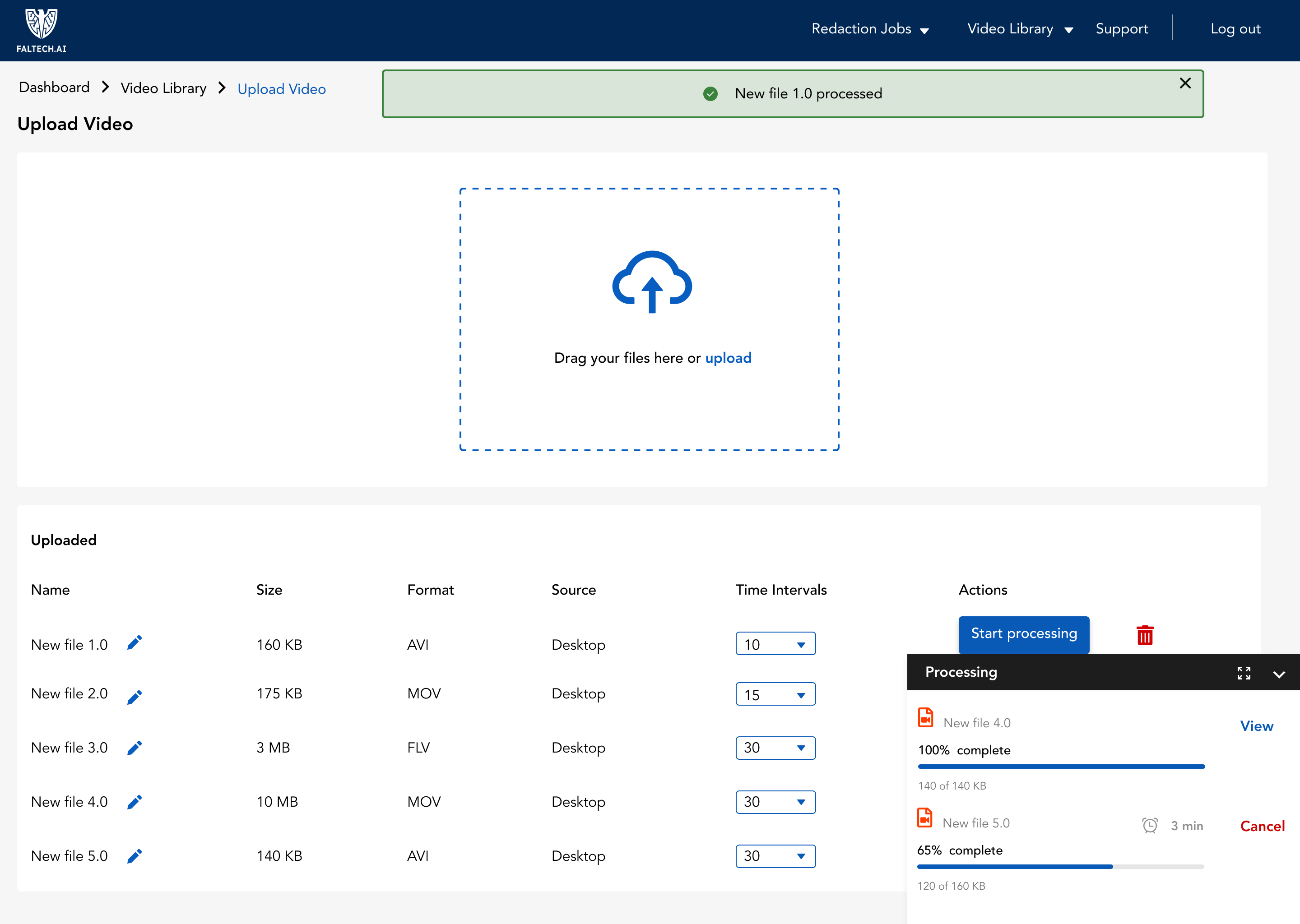Click the FLV format cell
This screenshot has height=924, width=1300.
(x=418, y=748)
